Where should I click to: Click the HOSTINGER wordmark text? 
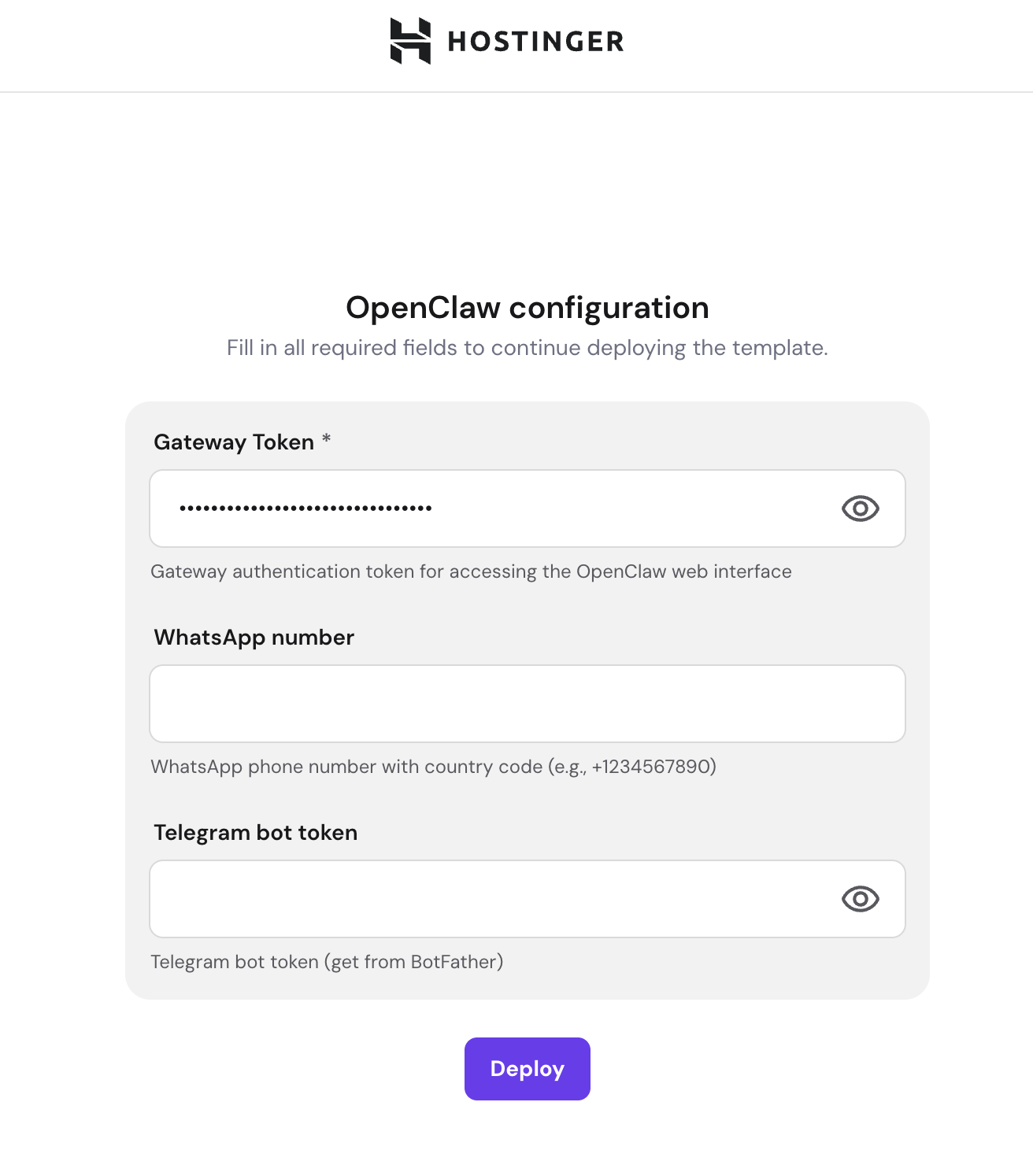click(535, 42)
